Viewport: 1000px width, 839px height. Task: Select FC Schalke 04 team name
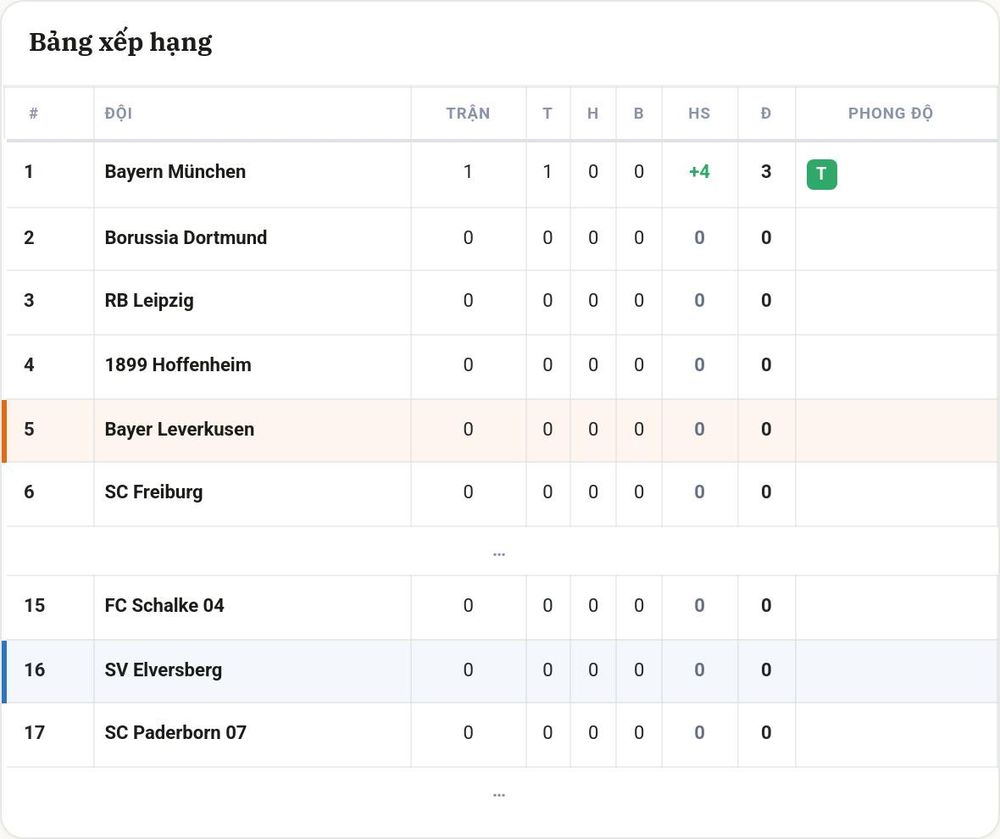(165, 605)
